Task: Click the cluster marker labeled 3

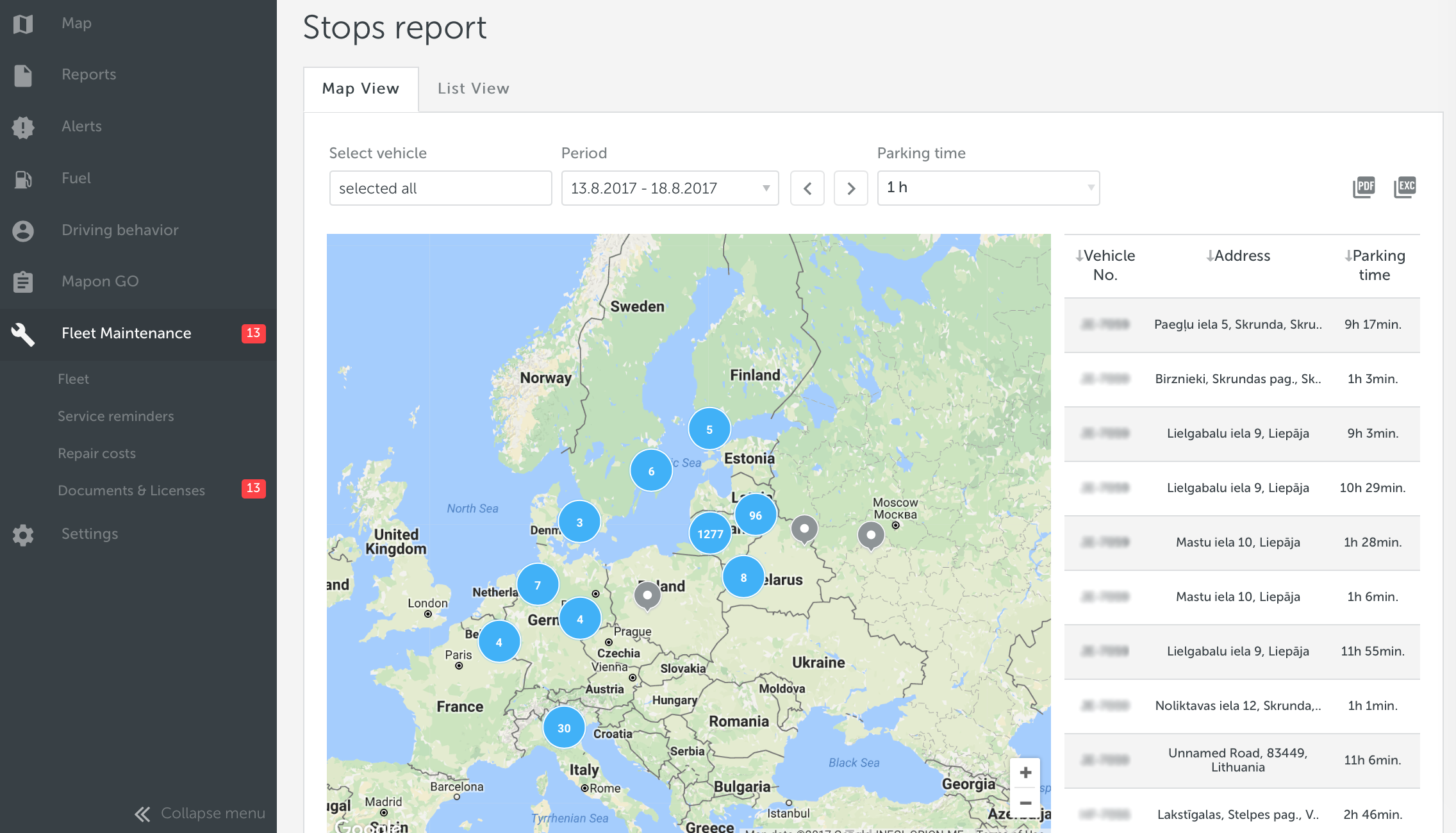Action: coord(579,522)
